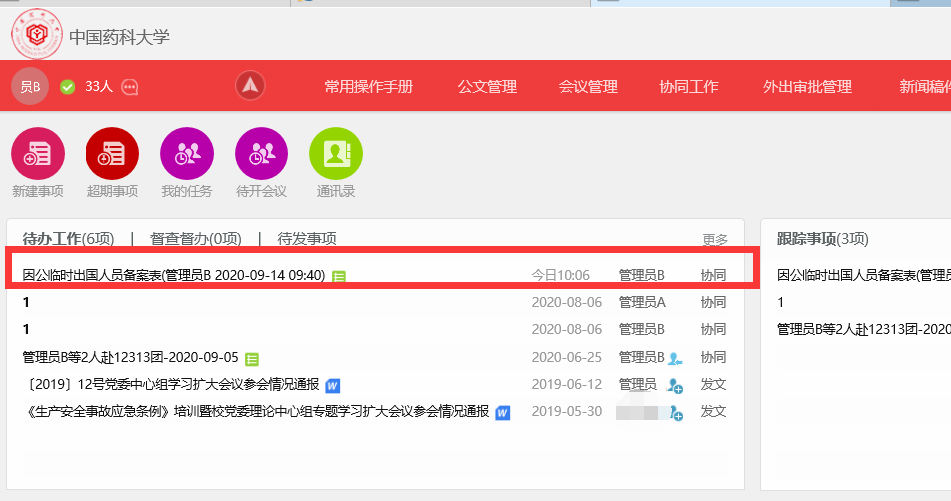
Task: Click the user avatar 员B
Action: 30,86
